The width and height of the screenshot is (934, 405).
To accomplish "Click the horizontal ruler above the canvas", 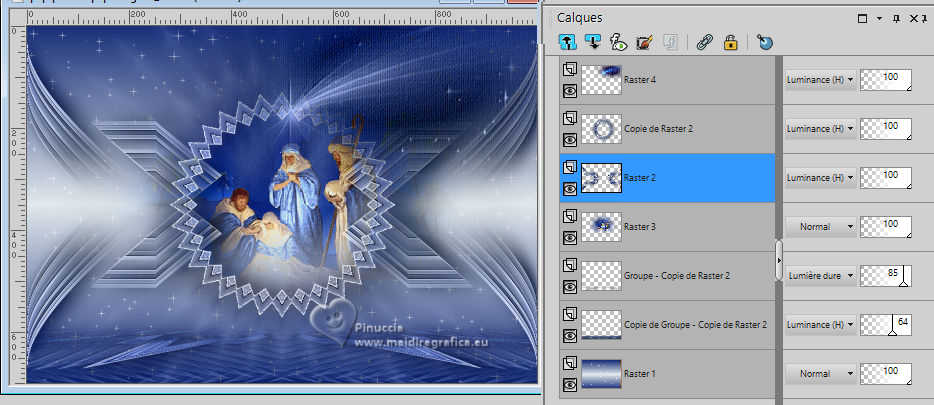I will pos(281,15).
